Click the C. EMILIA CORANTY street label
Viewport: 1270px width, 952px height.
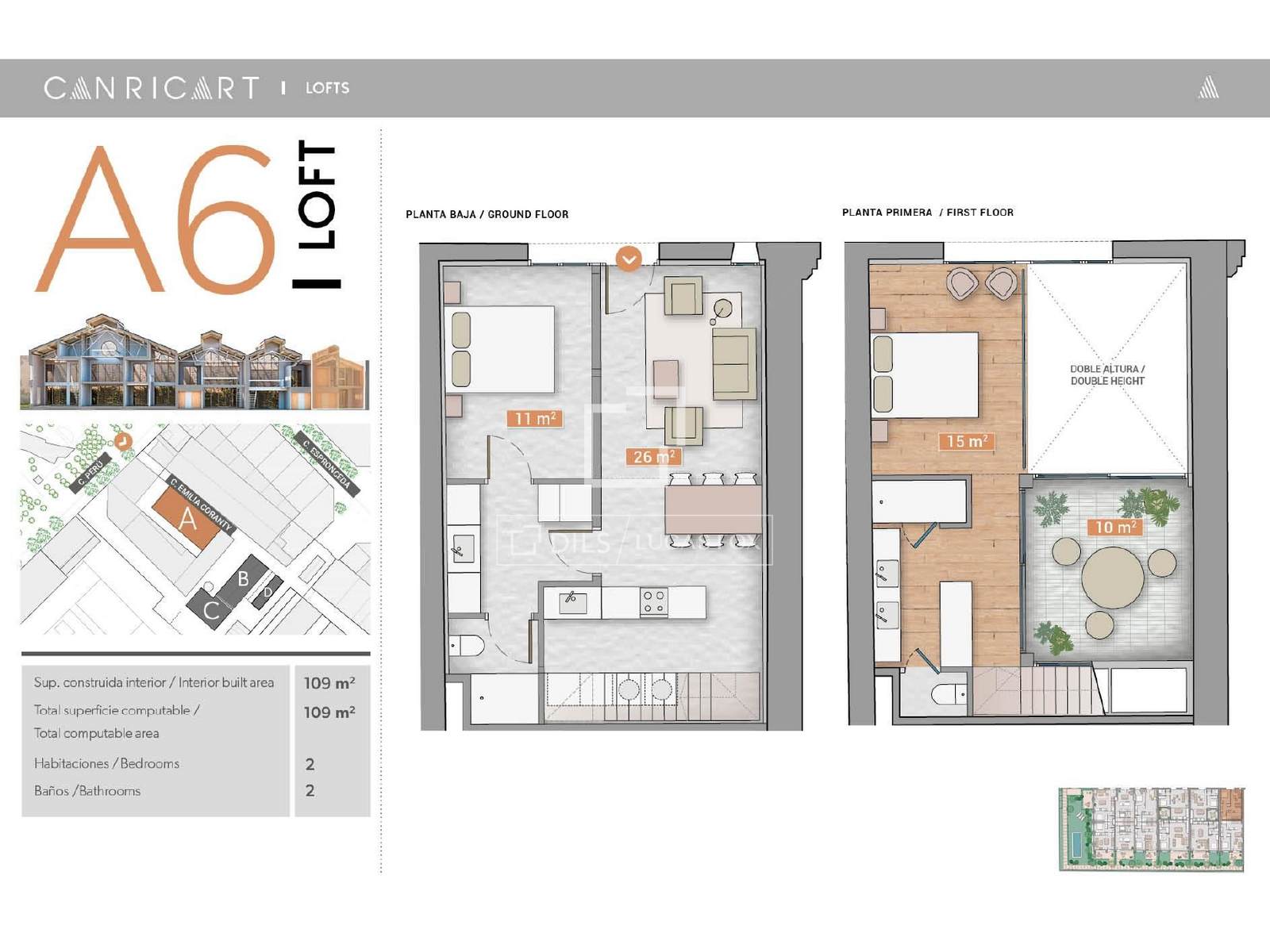201,505
